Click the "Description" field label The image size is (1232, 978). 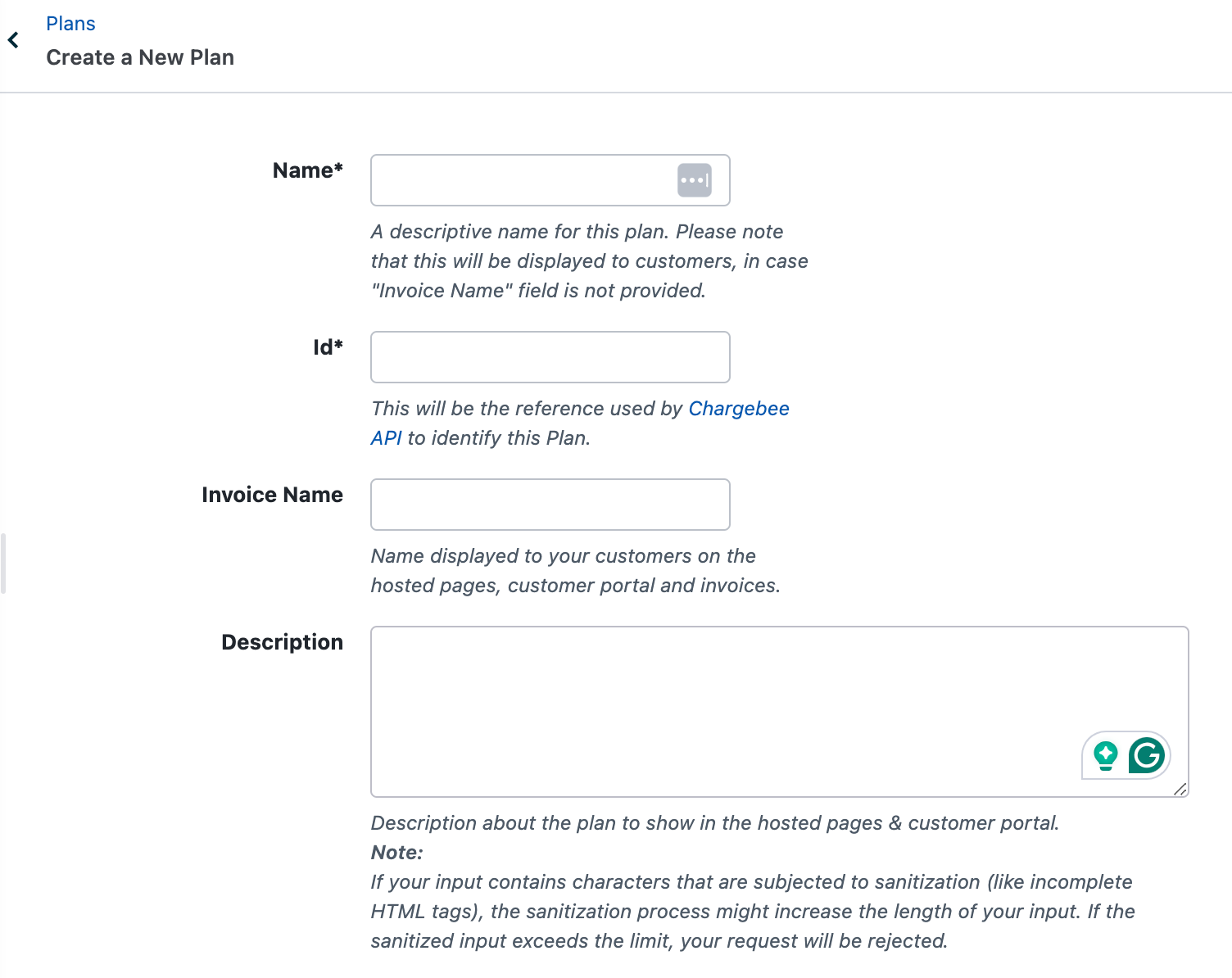point(282,642)
